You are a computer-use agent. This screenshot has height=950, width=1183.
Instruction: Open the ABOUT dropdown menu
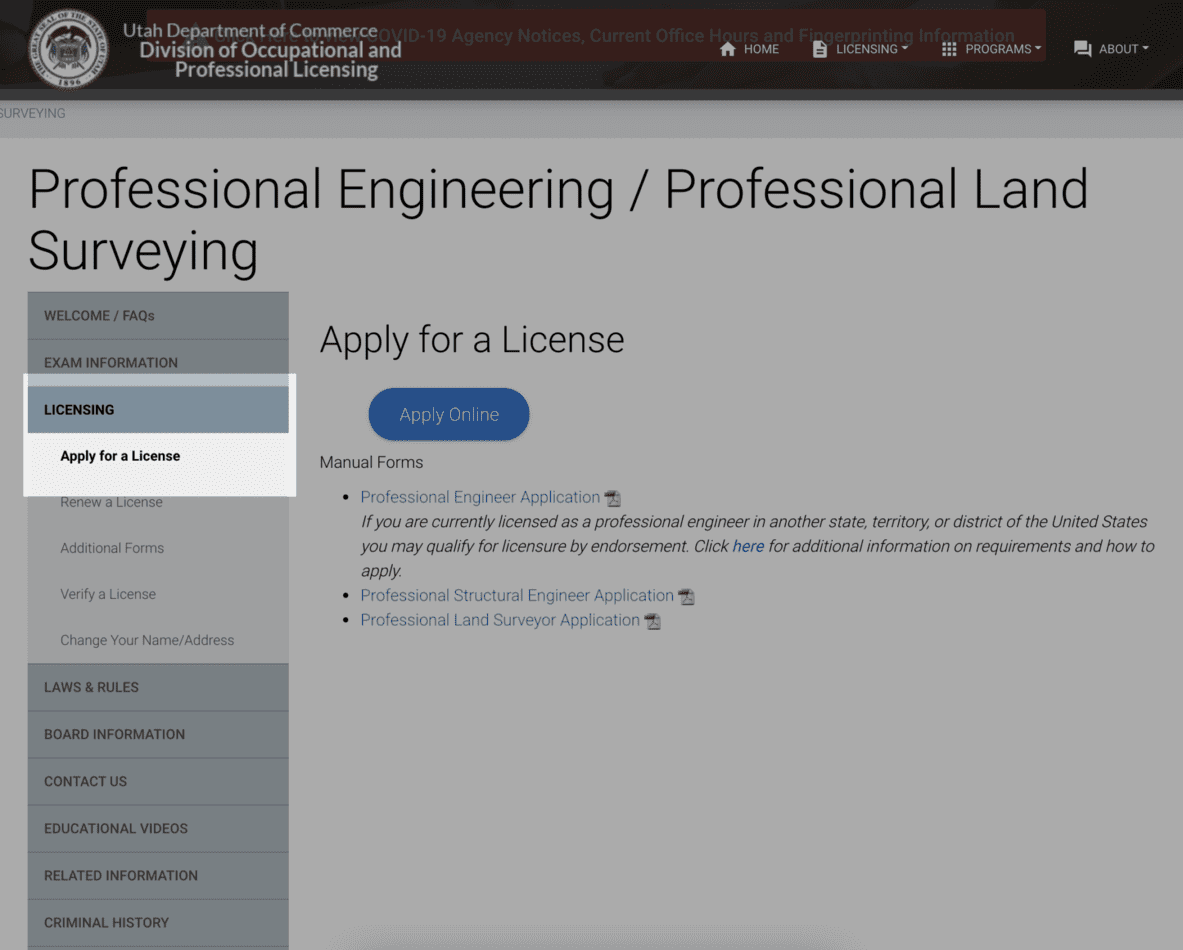[1116, 48]
